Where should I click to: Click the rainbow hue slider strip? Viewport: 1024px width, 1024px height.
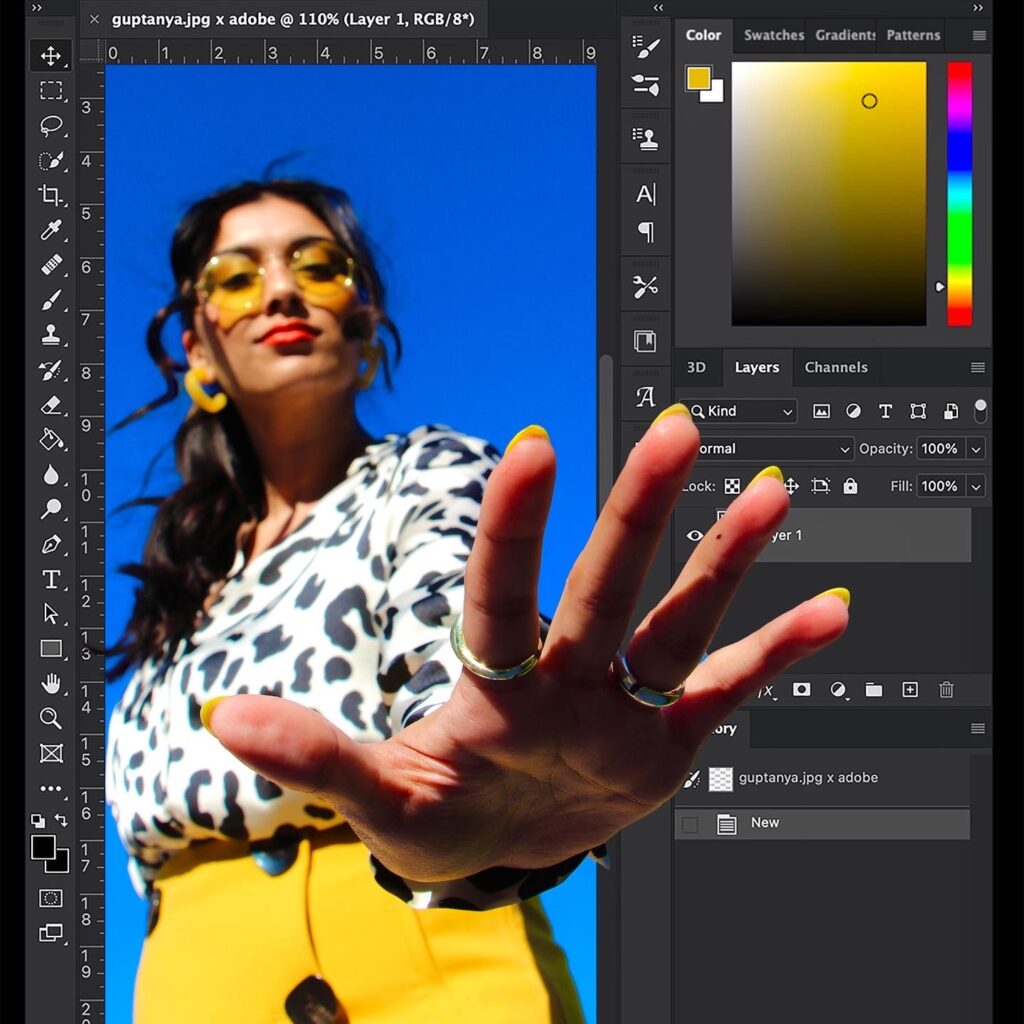tap(959, 193)
